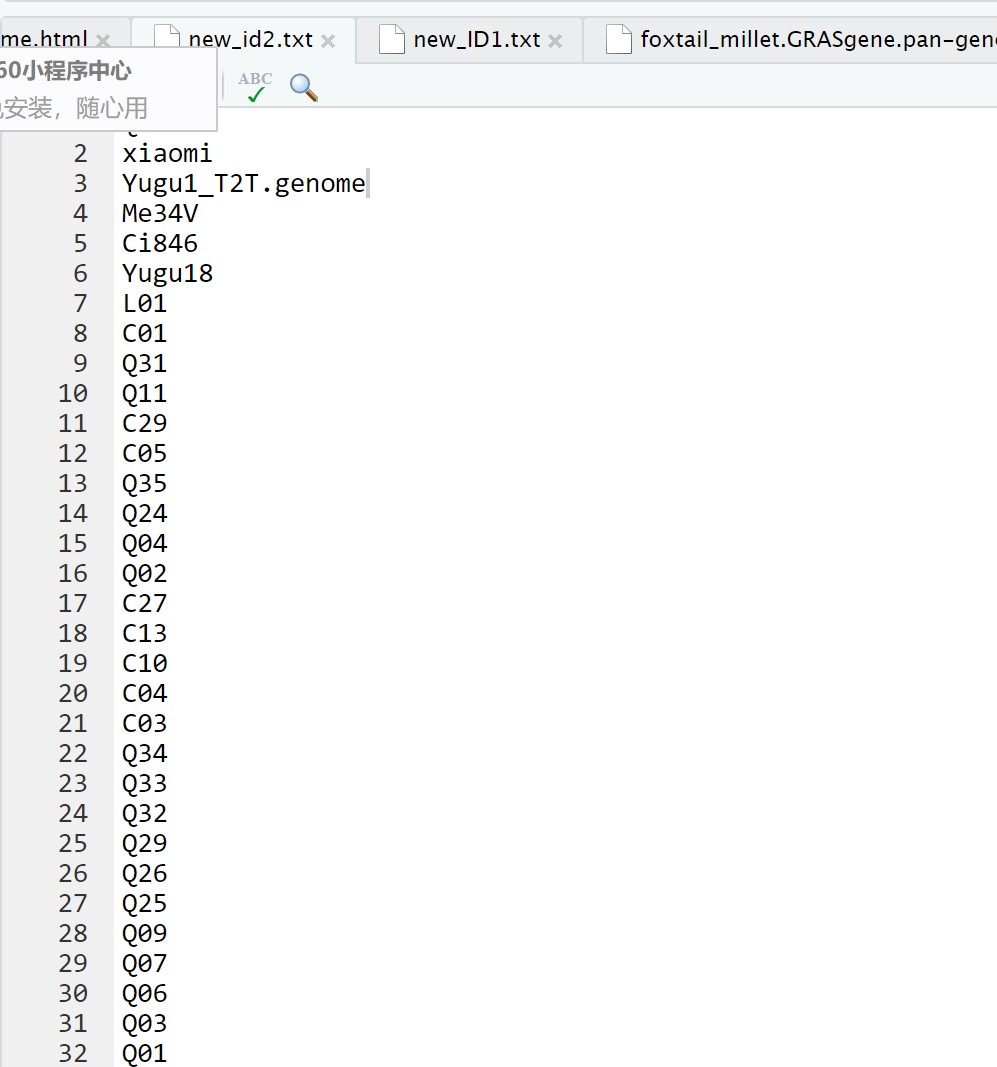
Task: Click line number 3 in gutter
Action: point(80,184)
